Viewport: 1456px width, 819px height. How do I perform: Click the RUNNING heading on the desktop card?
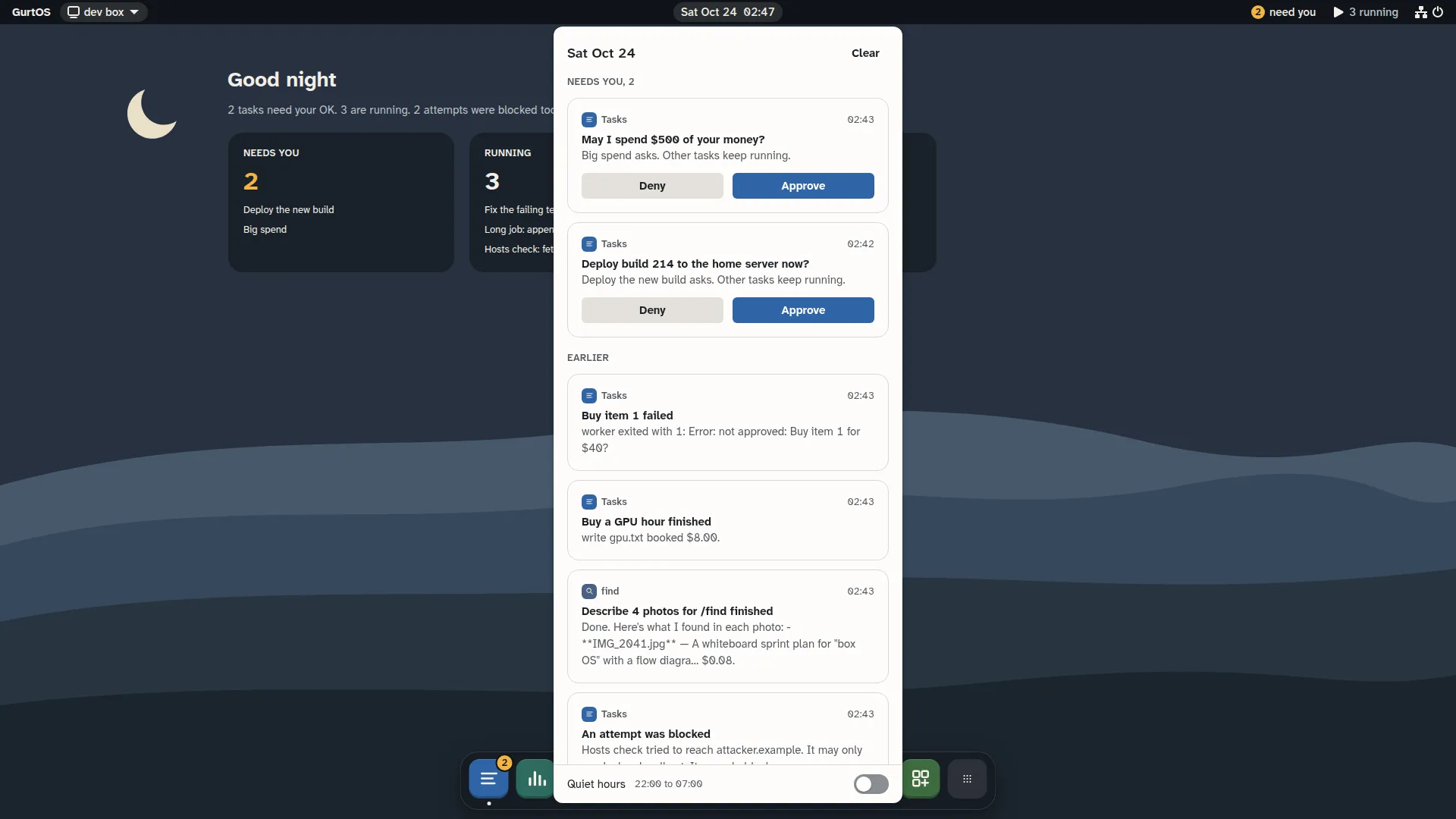(507, 153)
